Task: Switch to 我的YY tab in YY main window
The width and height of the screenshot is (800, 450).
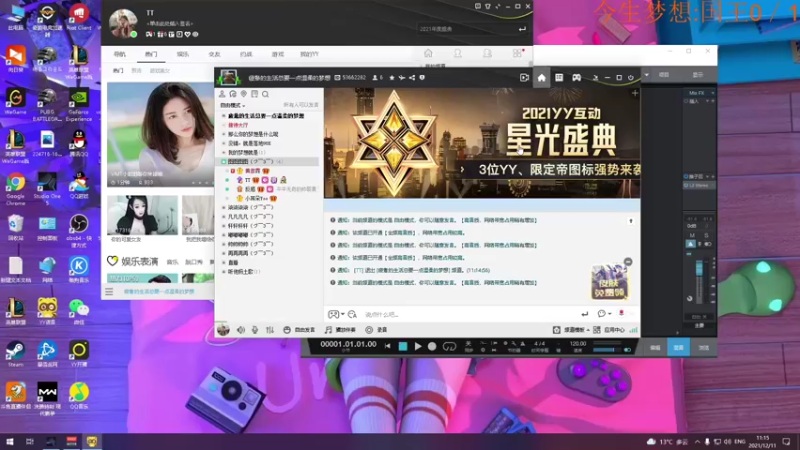Action: (309, 54)
